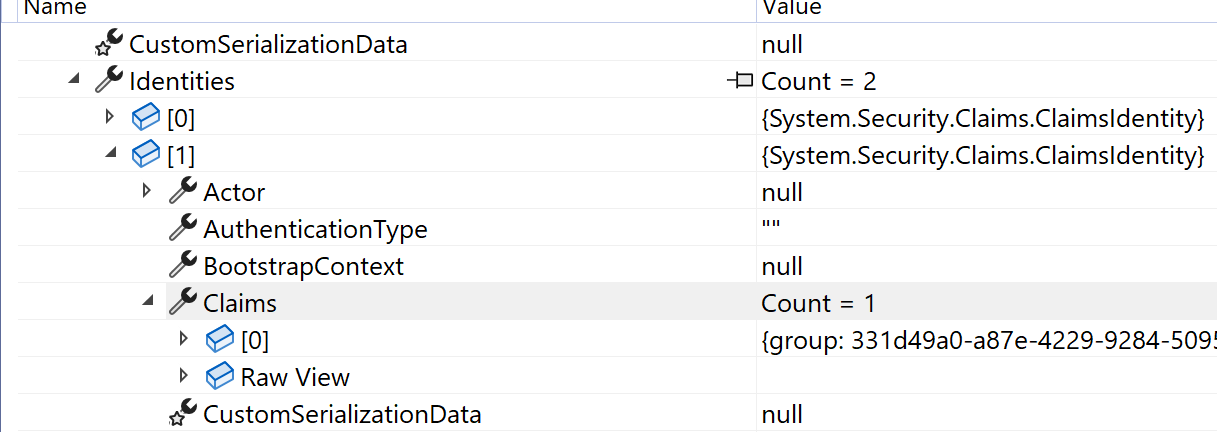Select the AuthenticationType row label
1217x432 pixels.
tap(315, 230)
